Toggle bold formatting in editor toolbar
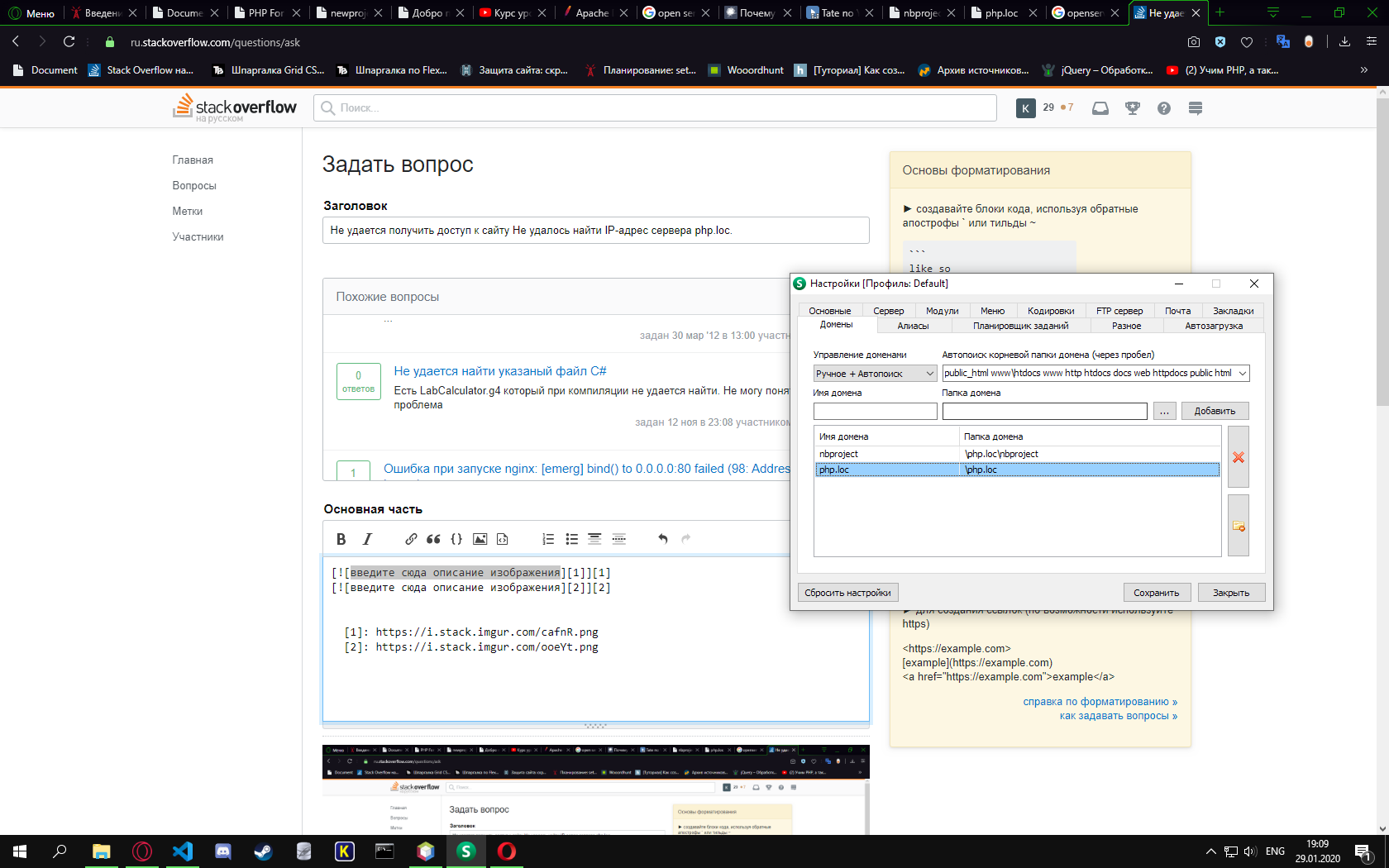 [341, 539]
